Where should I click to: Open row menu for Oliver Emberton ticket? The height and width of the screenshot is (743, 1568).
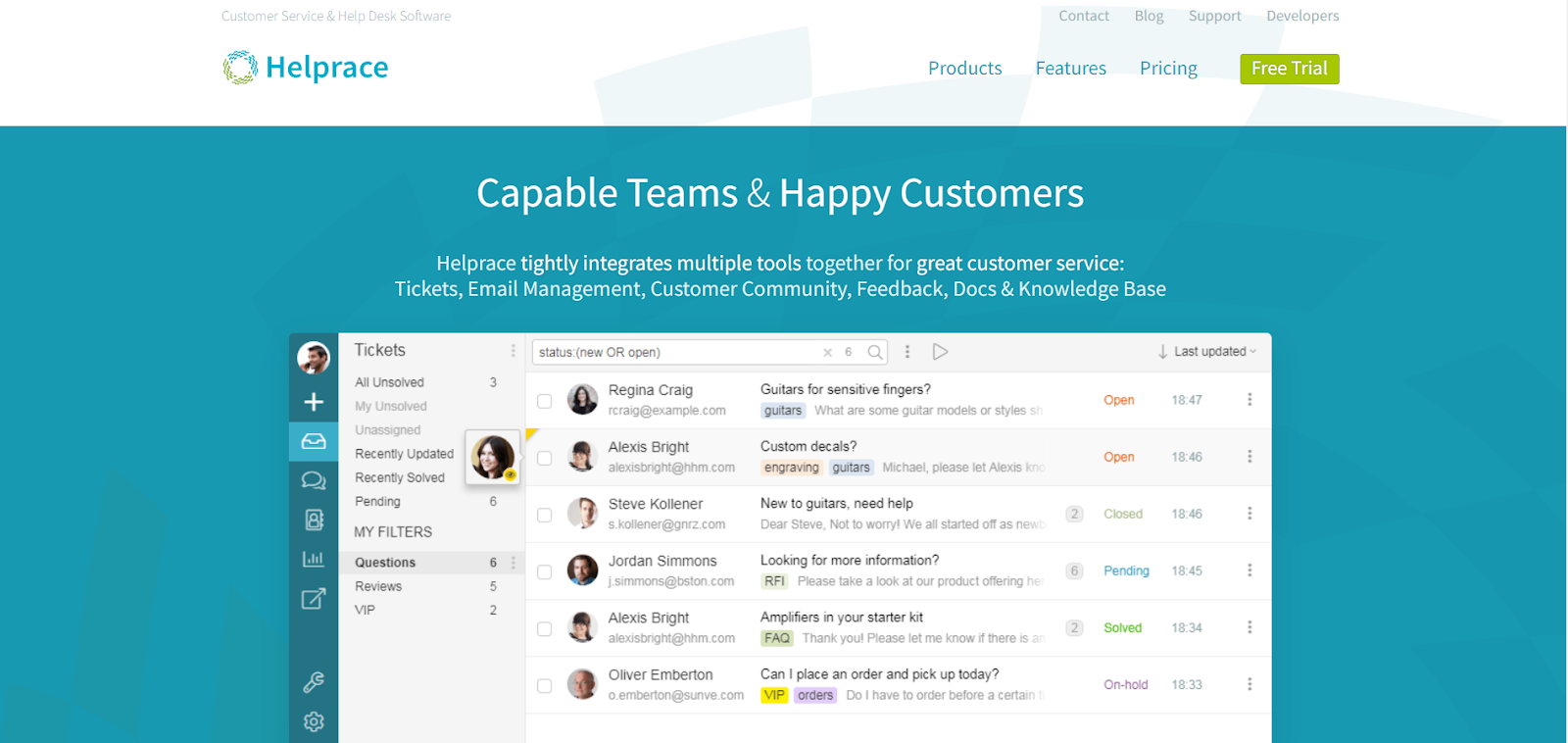pos(1249,683)
